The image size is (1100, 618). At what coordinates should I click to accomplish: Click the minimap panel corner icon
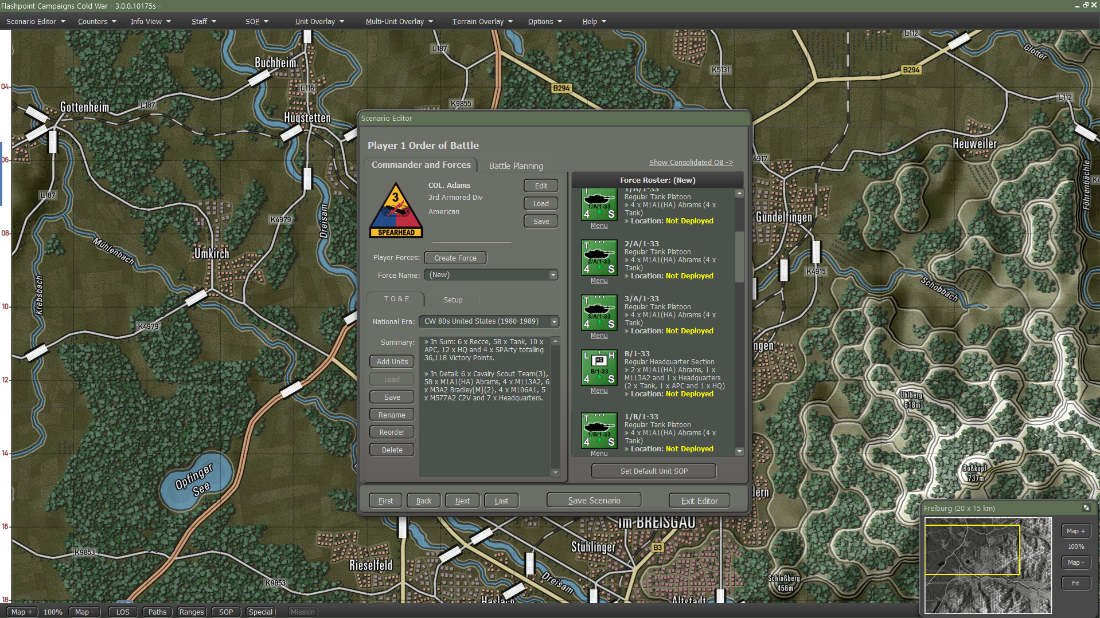pos(1086,508)
